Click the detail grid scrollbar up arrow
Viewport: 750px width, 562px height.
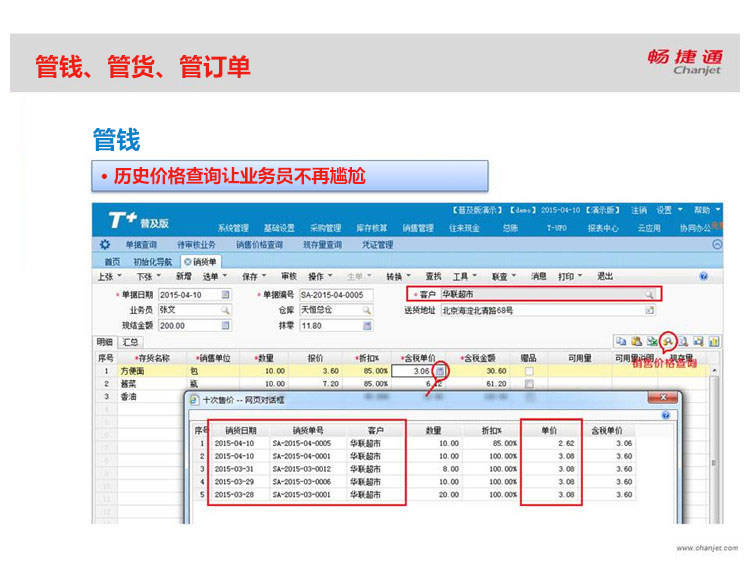pyautogui.click(x=714, y=371)
